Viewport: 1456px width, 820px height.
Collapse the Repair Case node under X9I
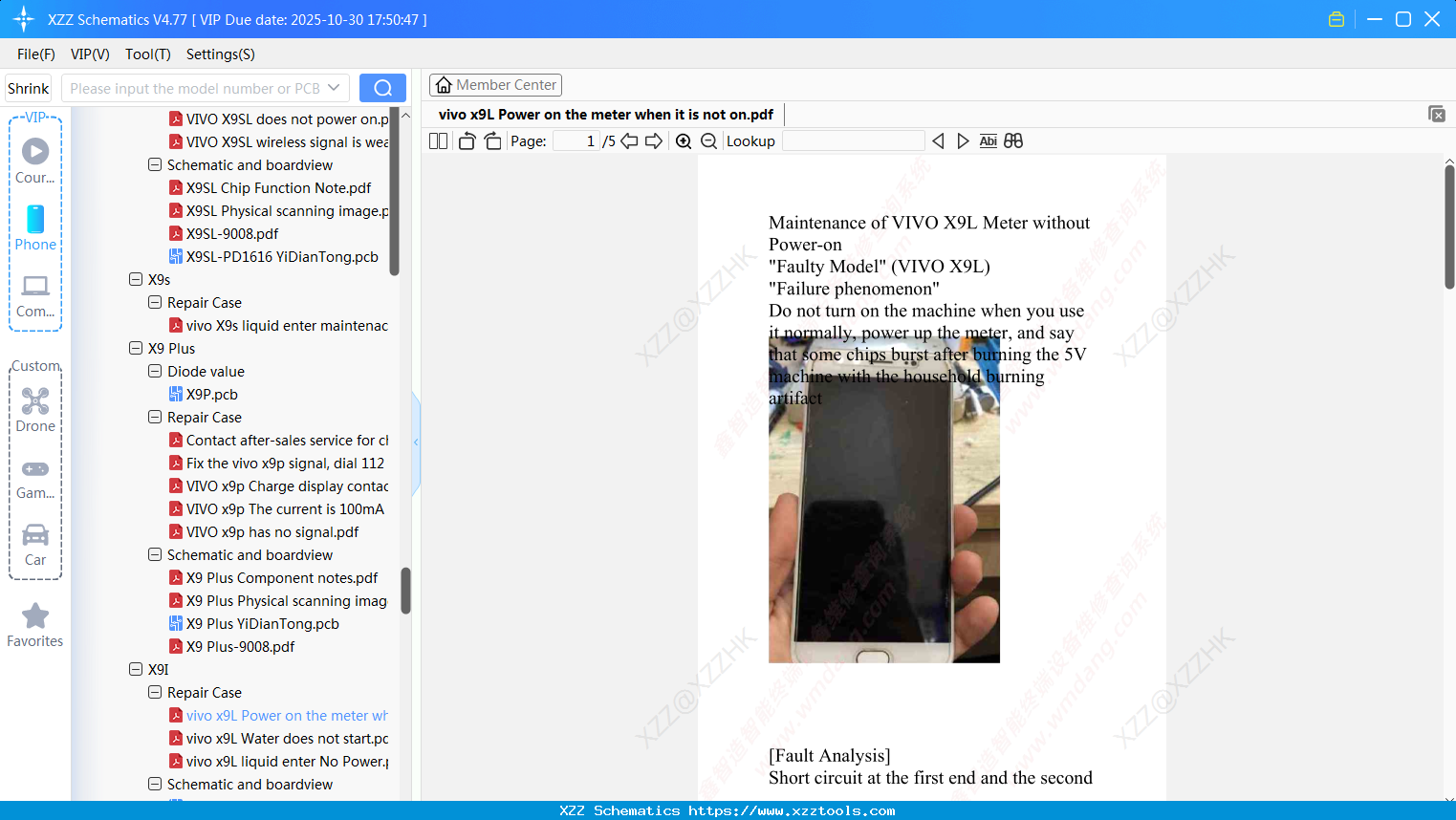pos(155,692)
